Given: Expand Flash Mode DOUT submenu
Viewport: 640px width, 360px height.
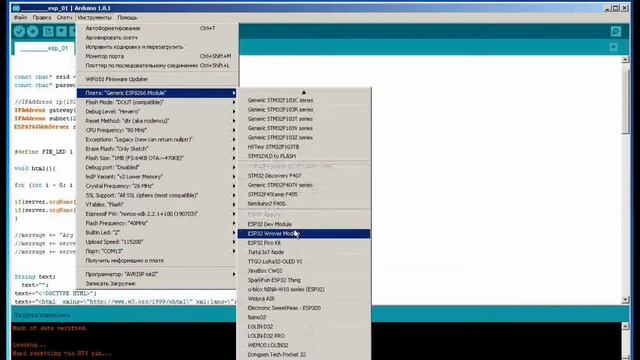Looking at the screenshot, I should coord(157,102).
